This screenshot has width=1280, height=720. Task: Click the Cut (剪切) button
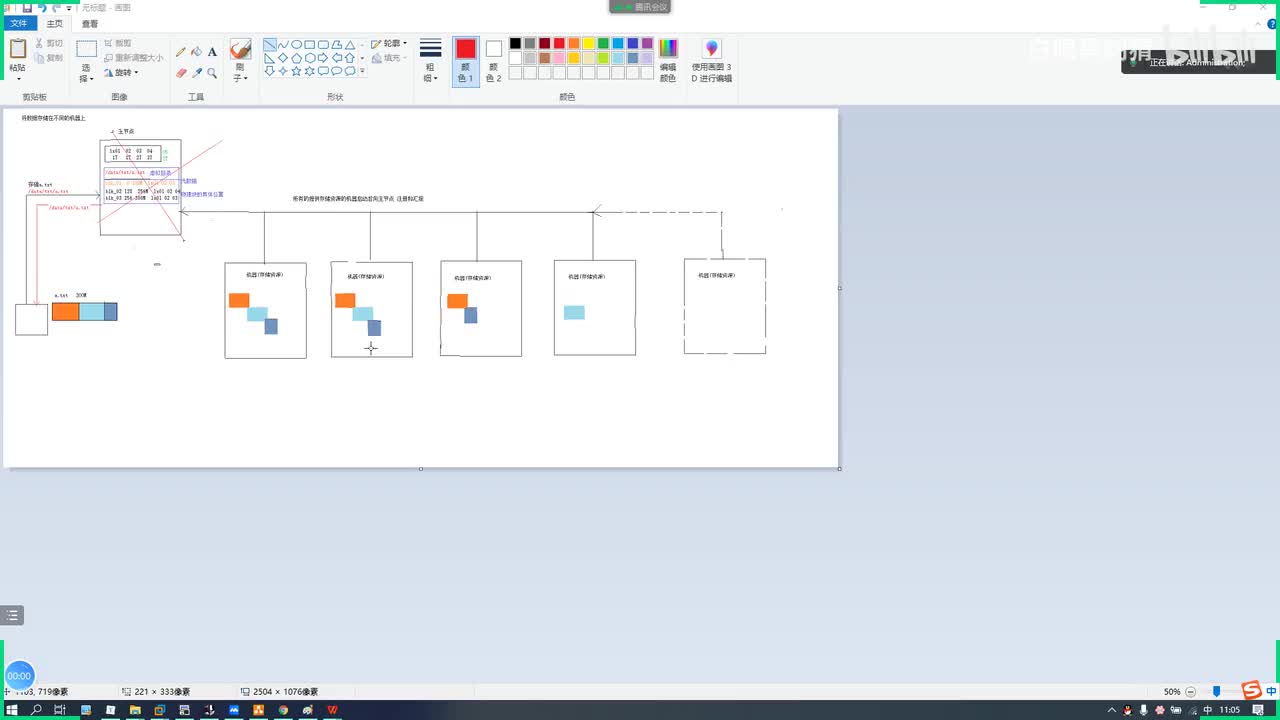(x=48, y=44)
